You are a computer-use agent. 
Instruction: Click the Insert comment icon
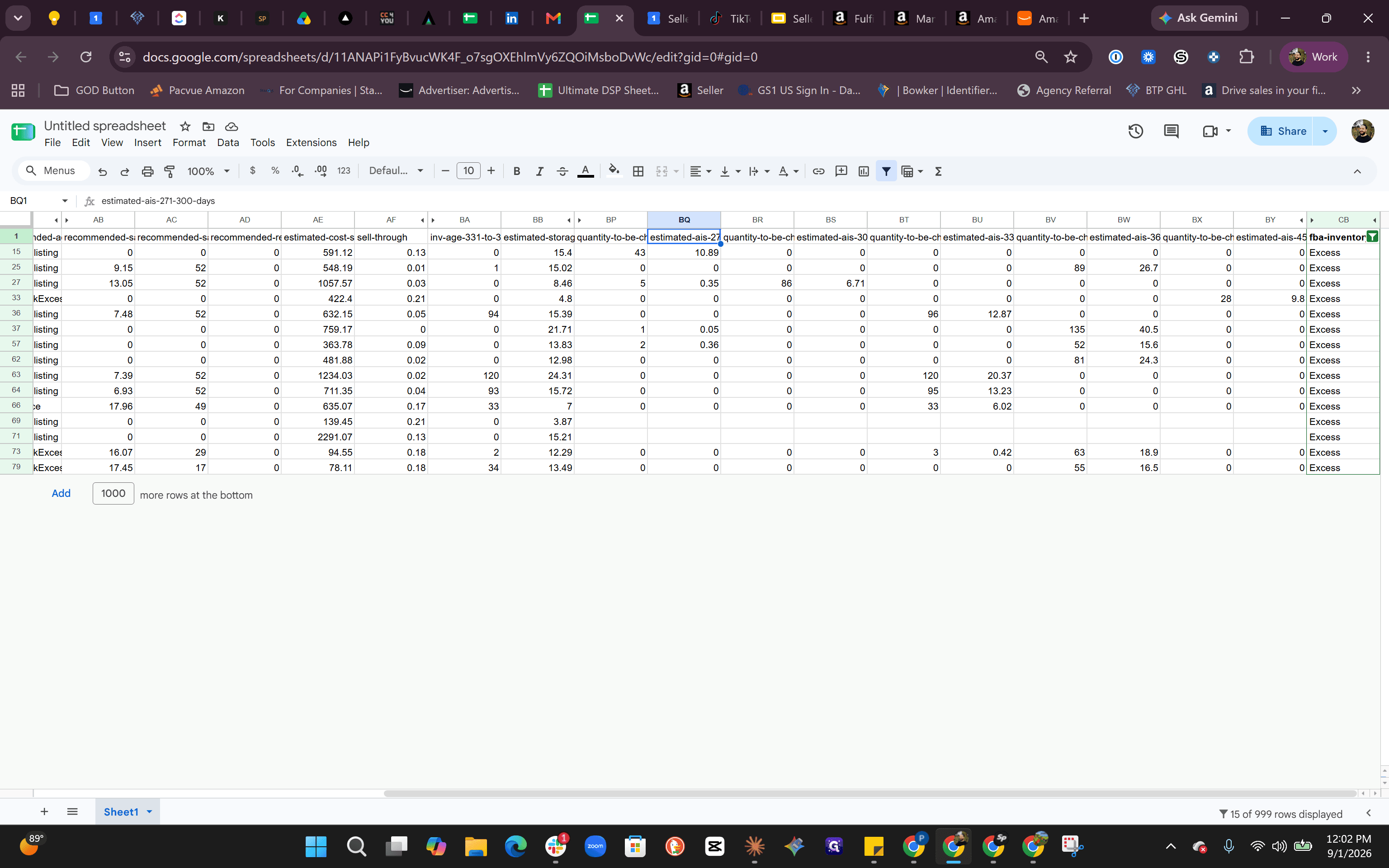coord(841,171)
